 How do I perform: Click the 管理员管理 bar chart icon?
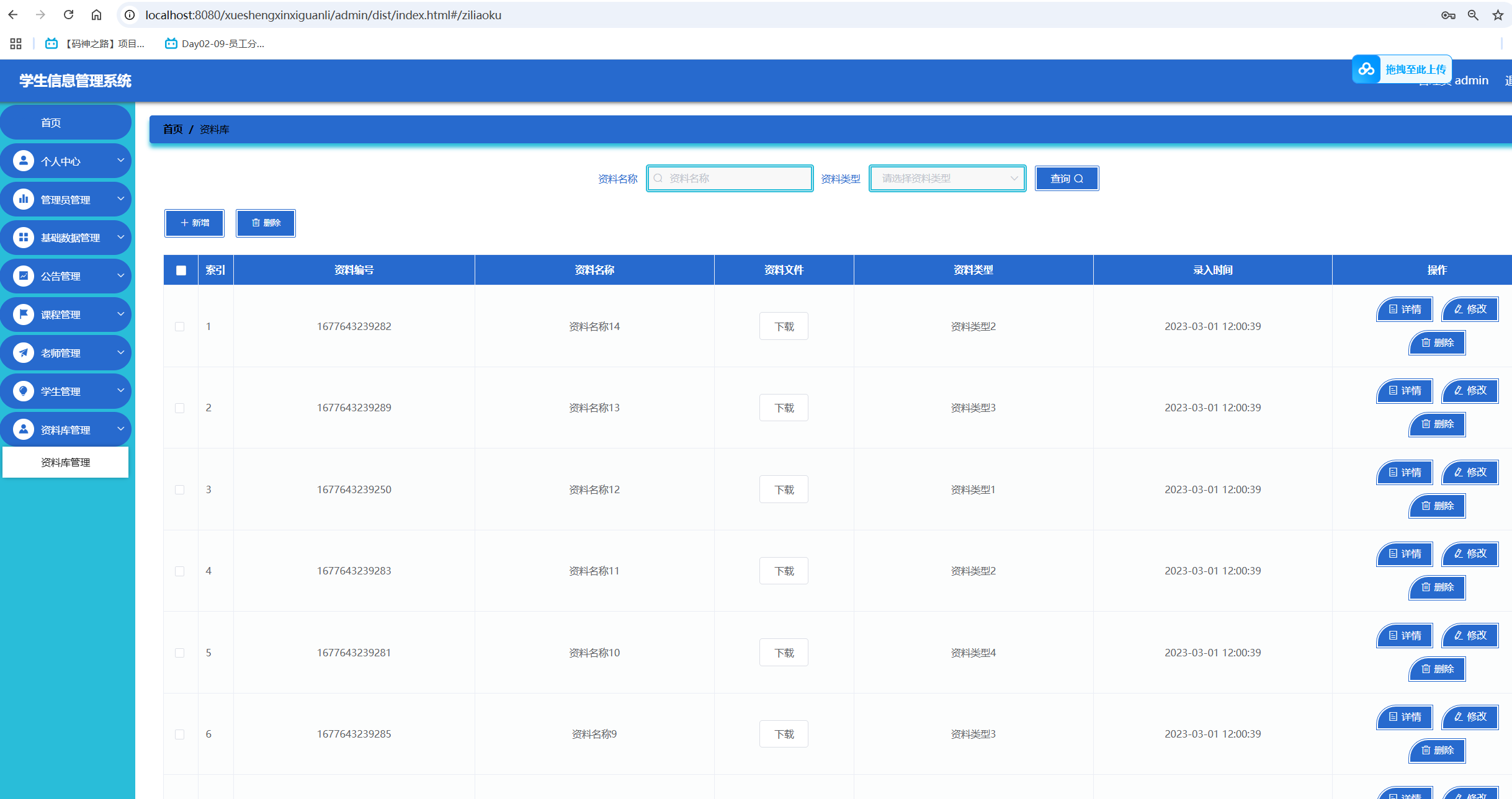(x=24, y=199)
